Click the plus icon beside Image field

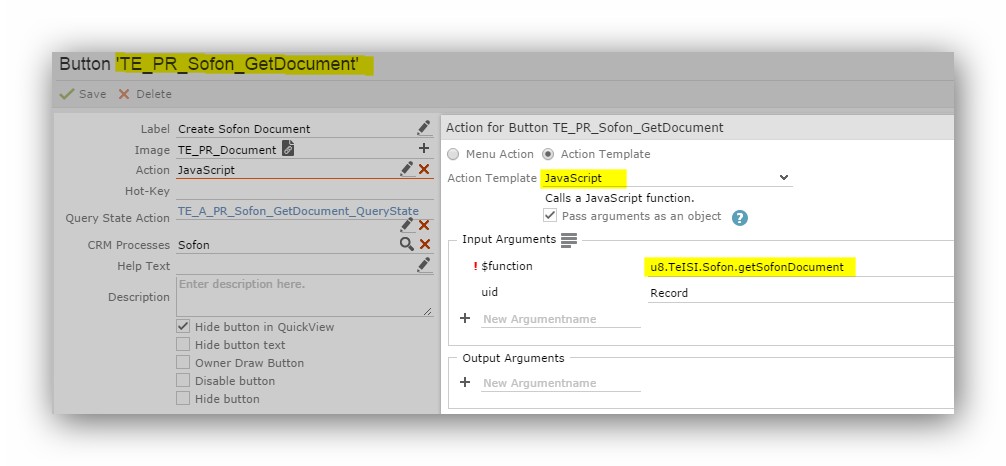point(423,148)
